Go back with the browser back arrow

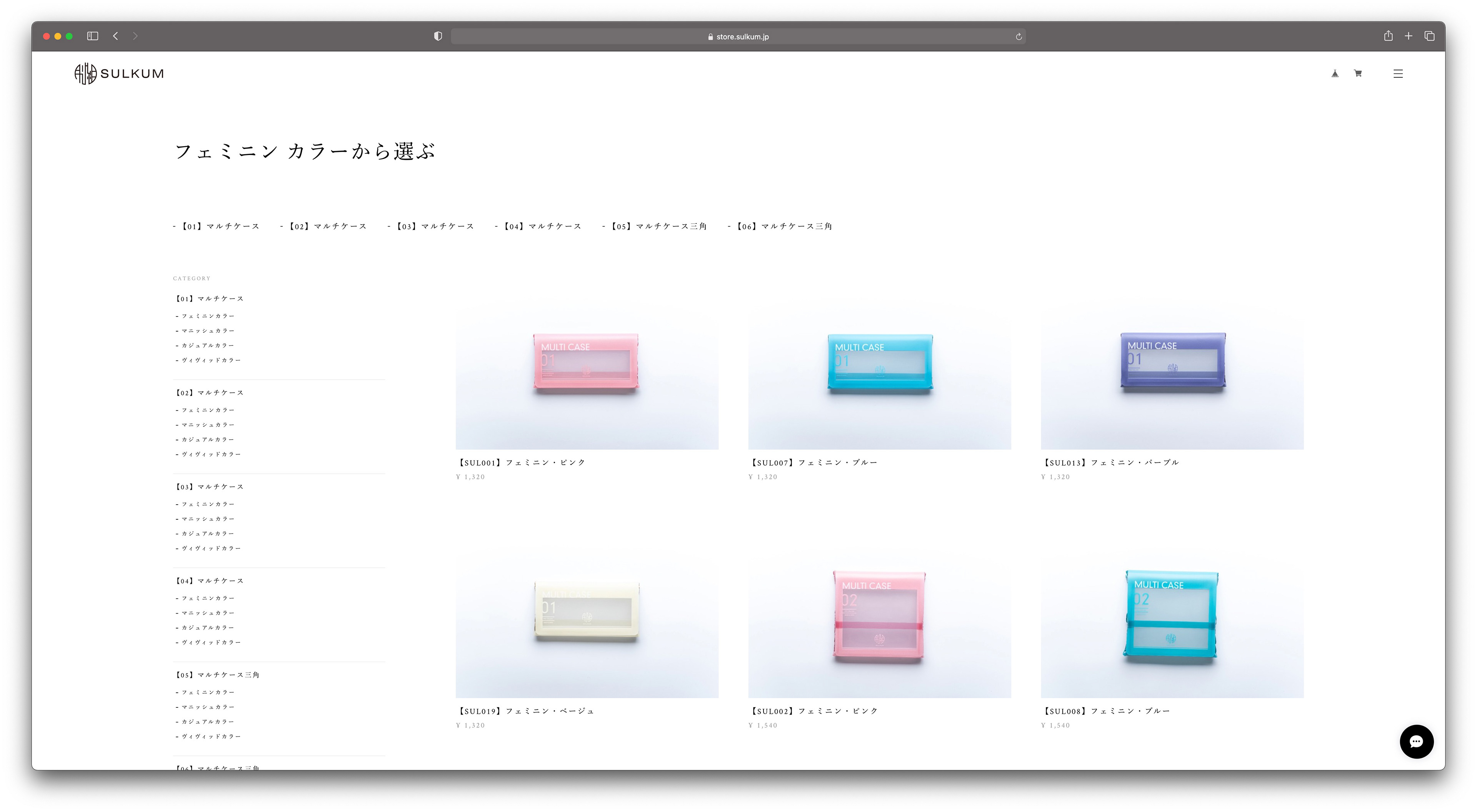[116, 36]
